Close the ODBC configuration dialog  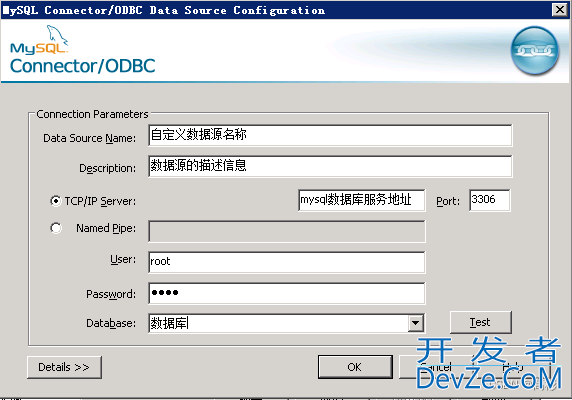pyautogui.click(x=560, y=10)
